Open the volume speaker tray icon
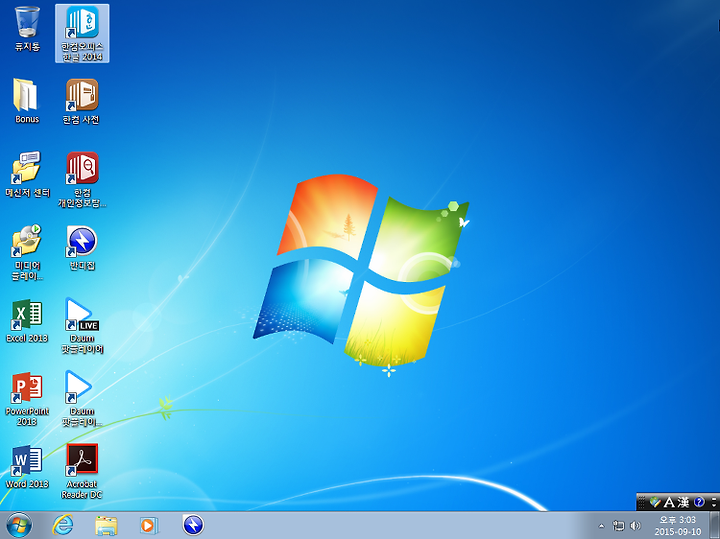Screen dimensions: 720x539 pos(636,526)
